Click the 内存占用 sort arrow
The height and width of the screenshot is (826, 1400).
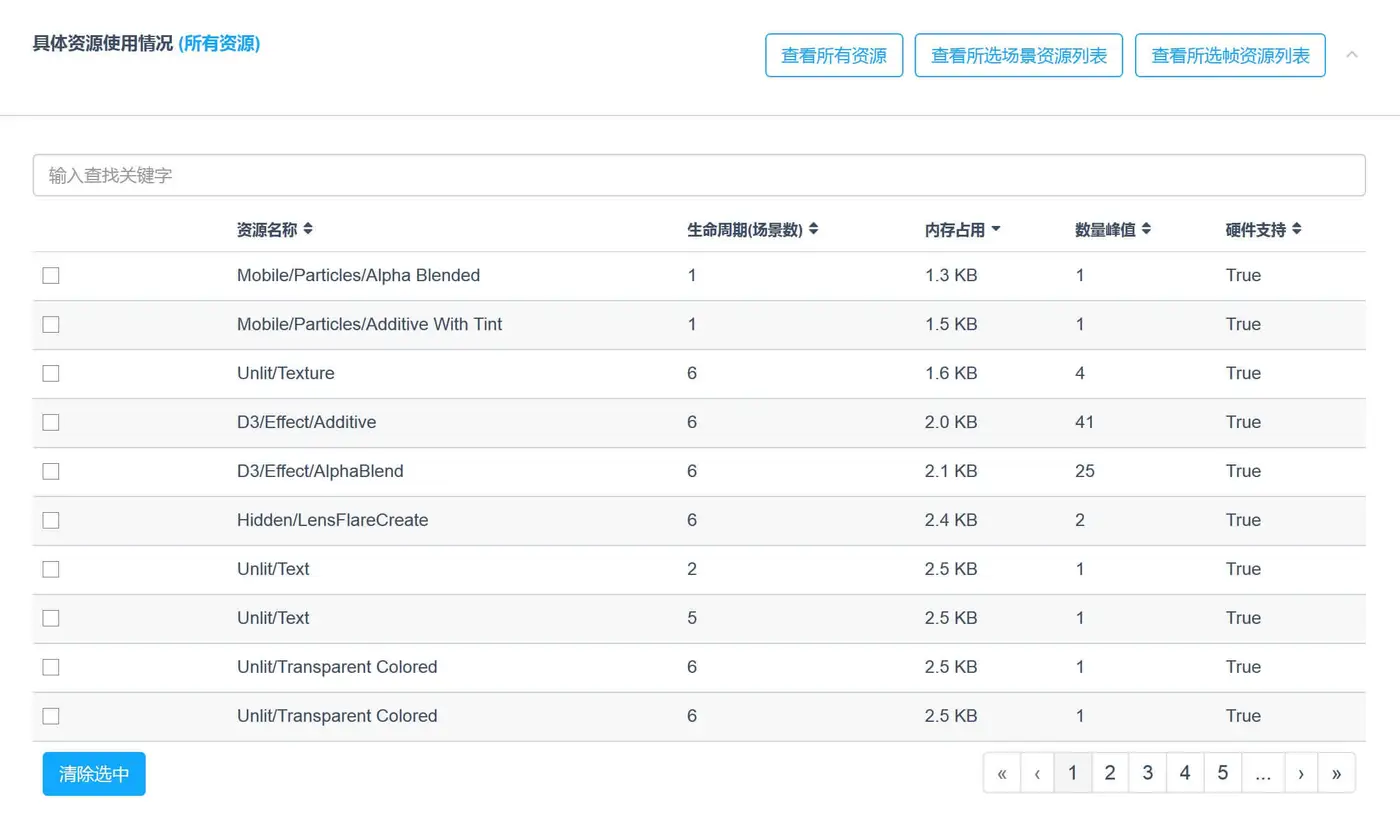pyautogui.click(x=996, y=230)
